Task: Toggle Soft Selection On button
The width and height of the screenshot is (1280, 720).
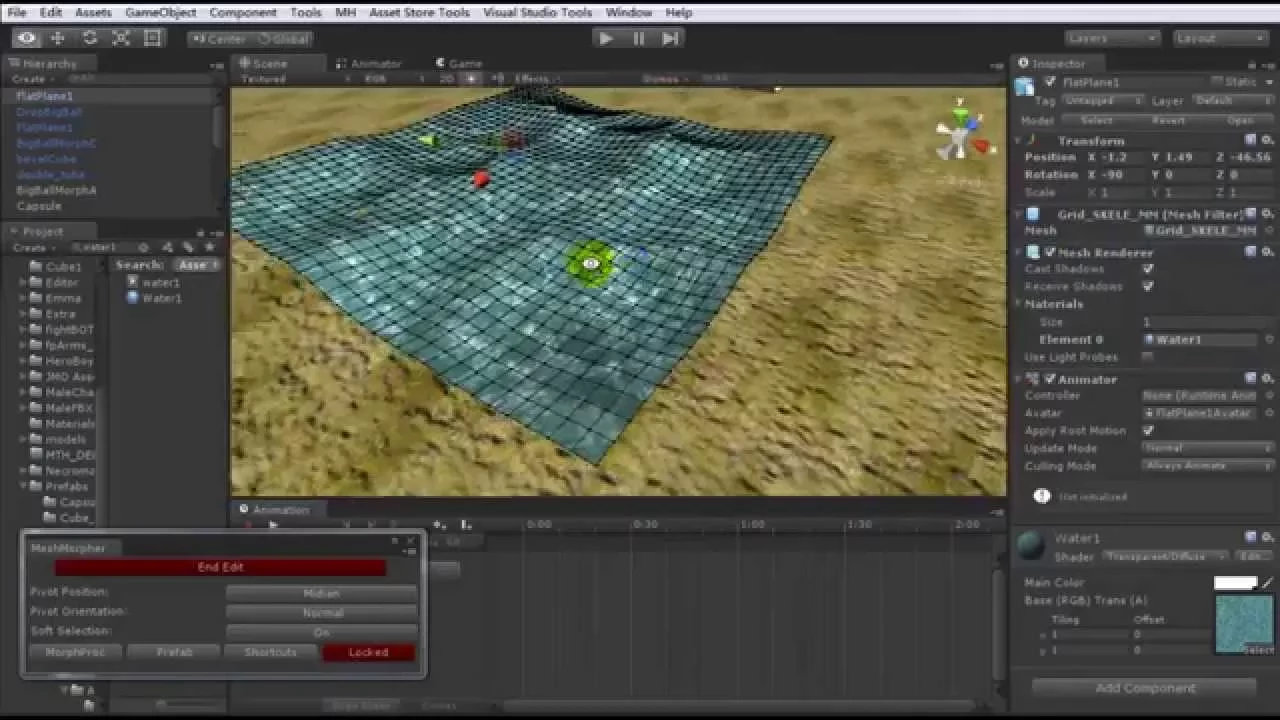Action: pos(321,632)
